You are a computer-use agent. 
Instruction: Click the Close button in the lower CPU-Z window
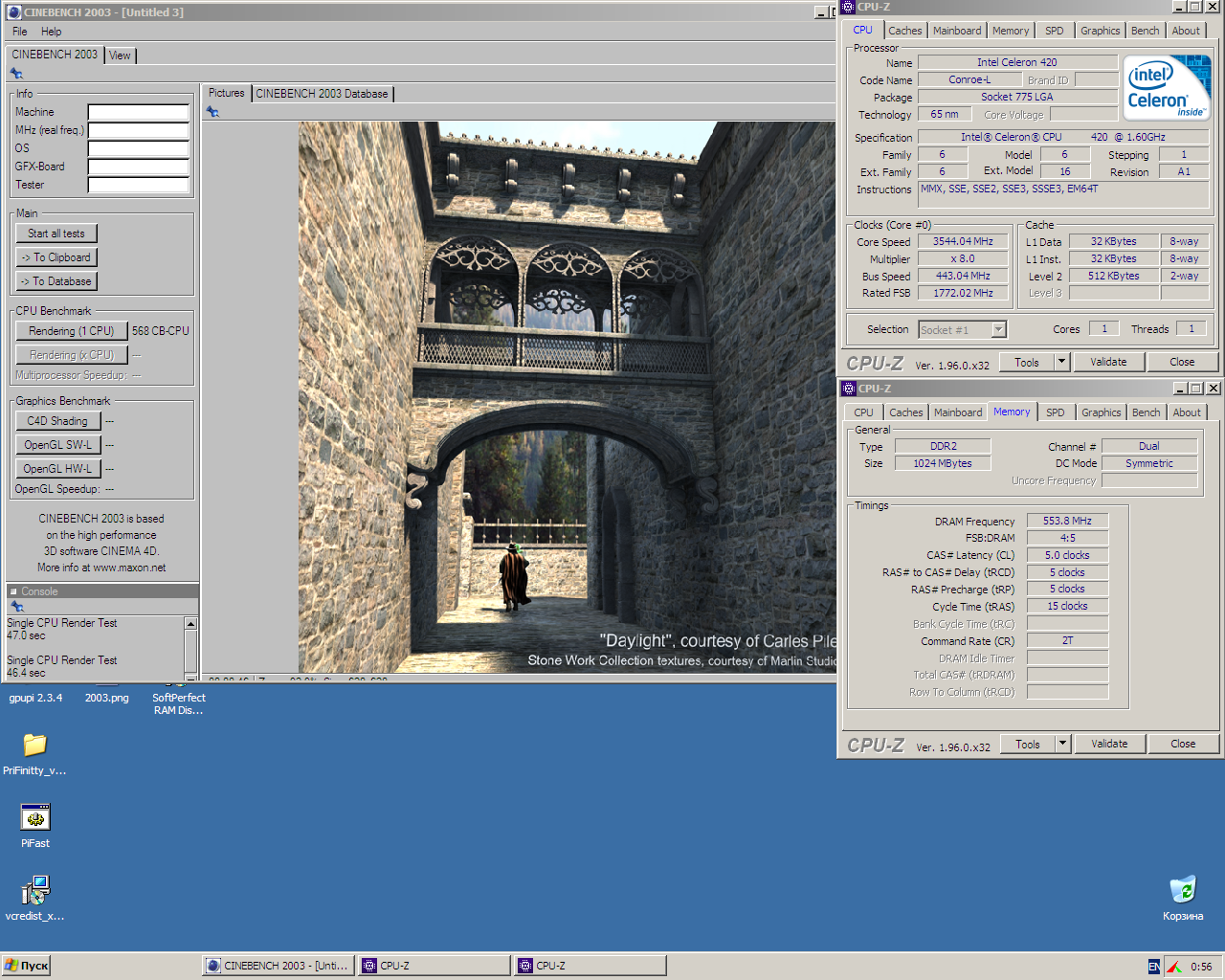[x=1183, y=744]
